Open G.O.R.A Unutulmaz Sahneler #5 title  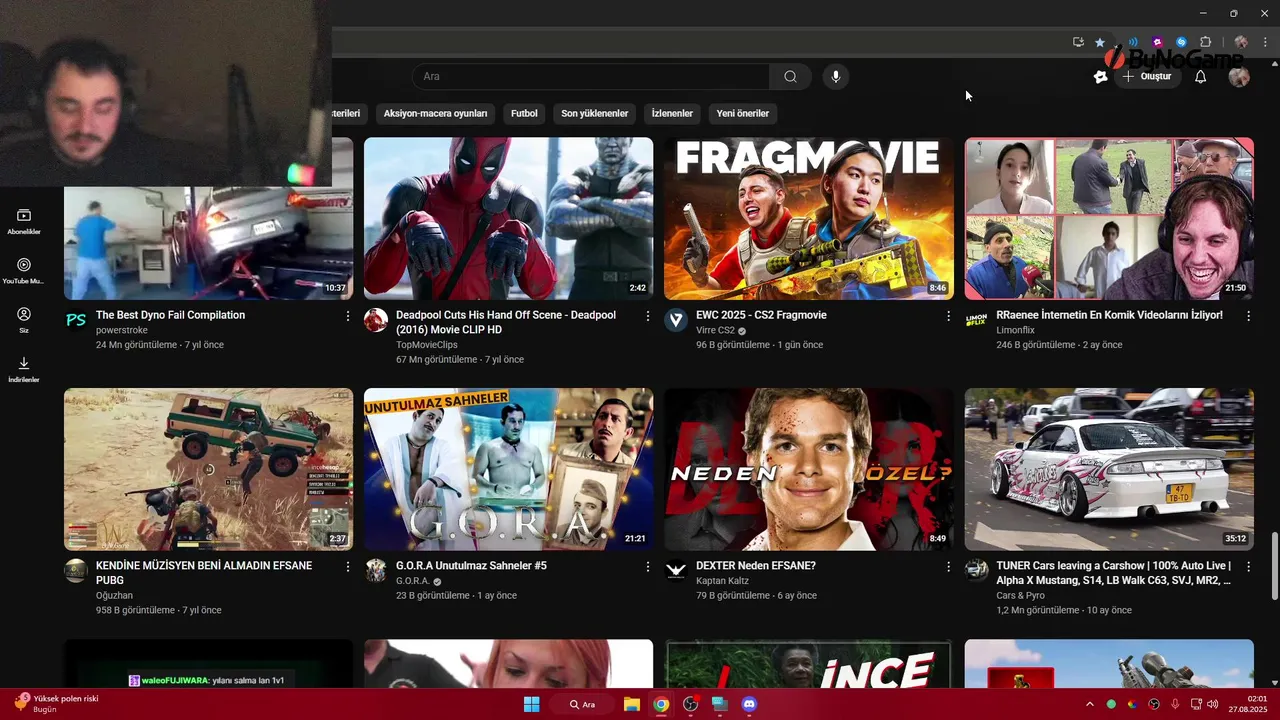tap(471, 566)
